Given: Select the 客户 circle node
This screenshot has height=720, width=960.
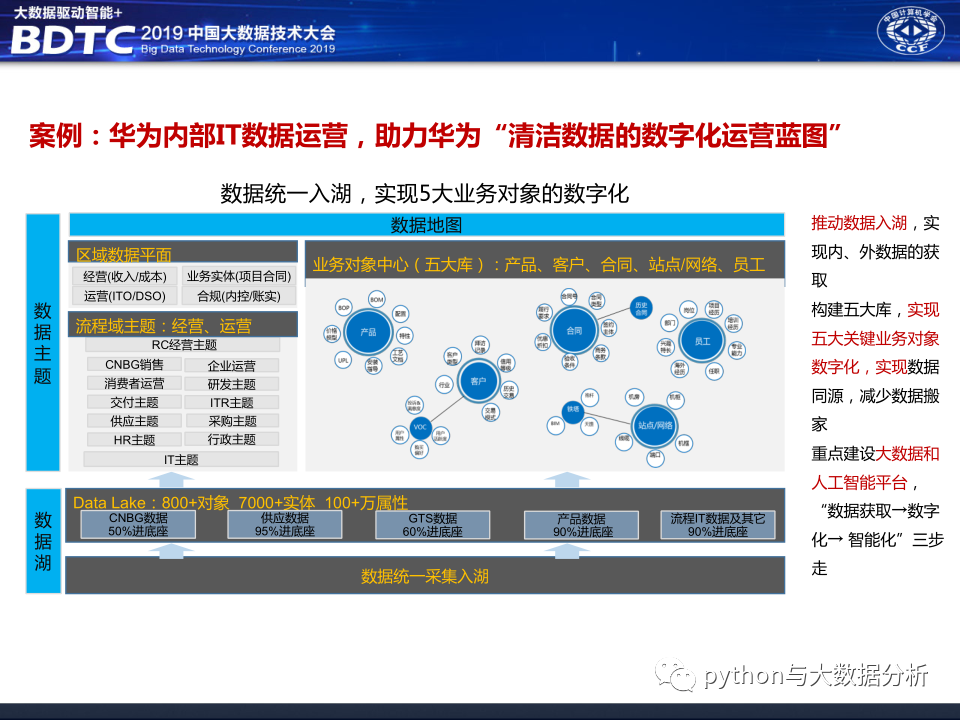Looking at the screenshot, I should coord(478,381).
